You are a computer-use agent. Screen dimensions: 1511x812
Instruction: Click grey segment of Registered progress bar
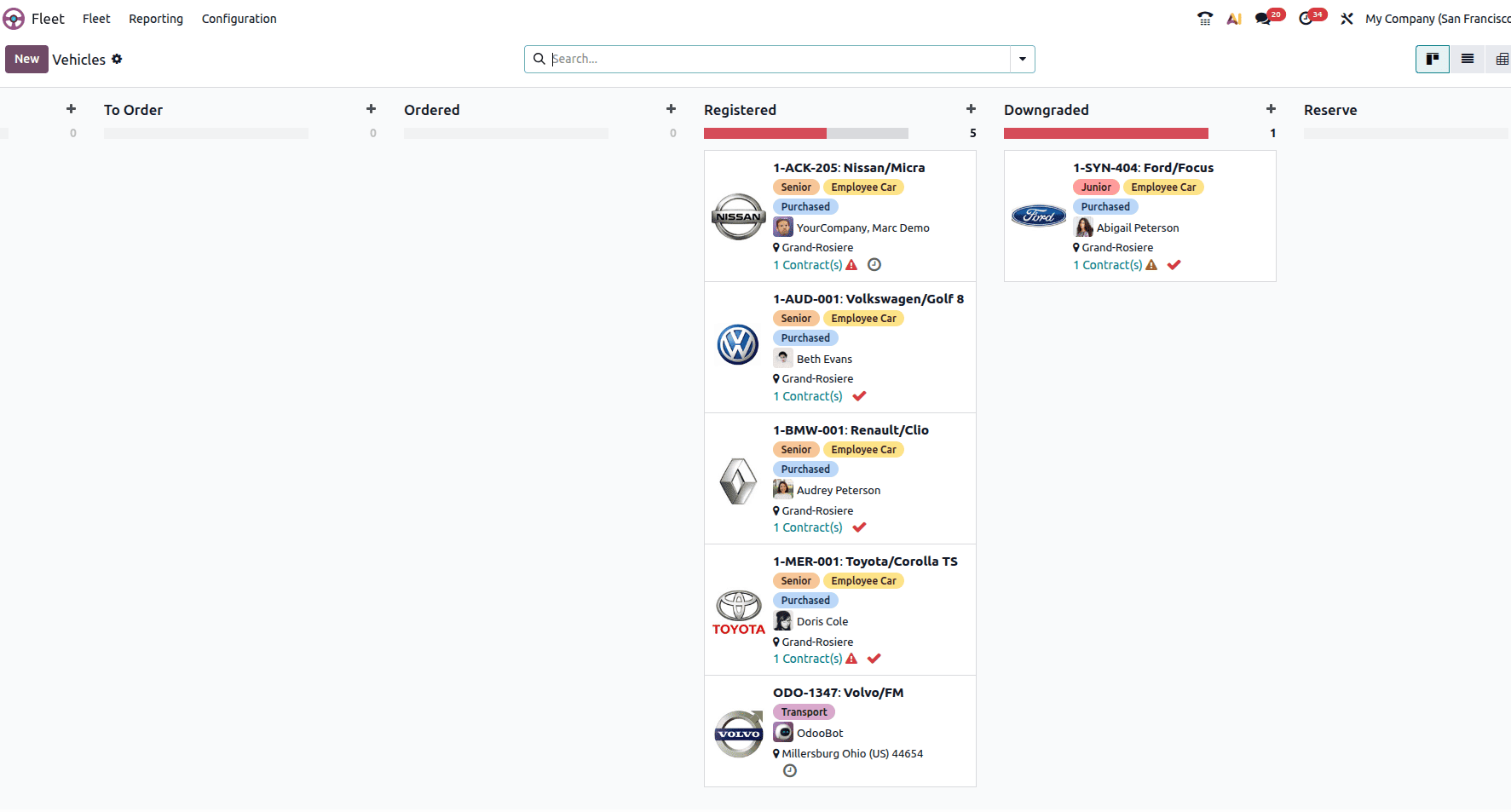click(868, 133)
